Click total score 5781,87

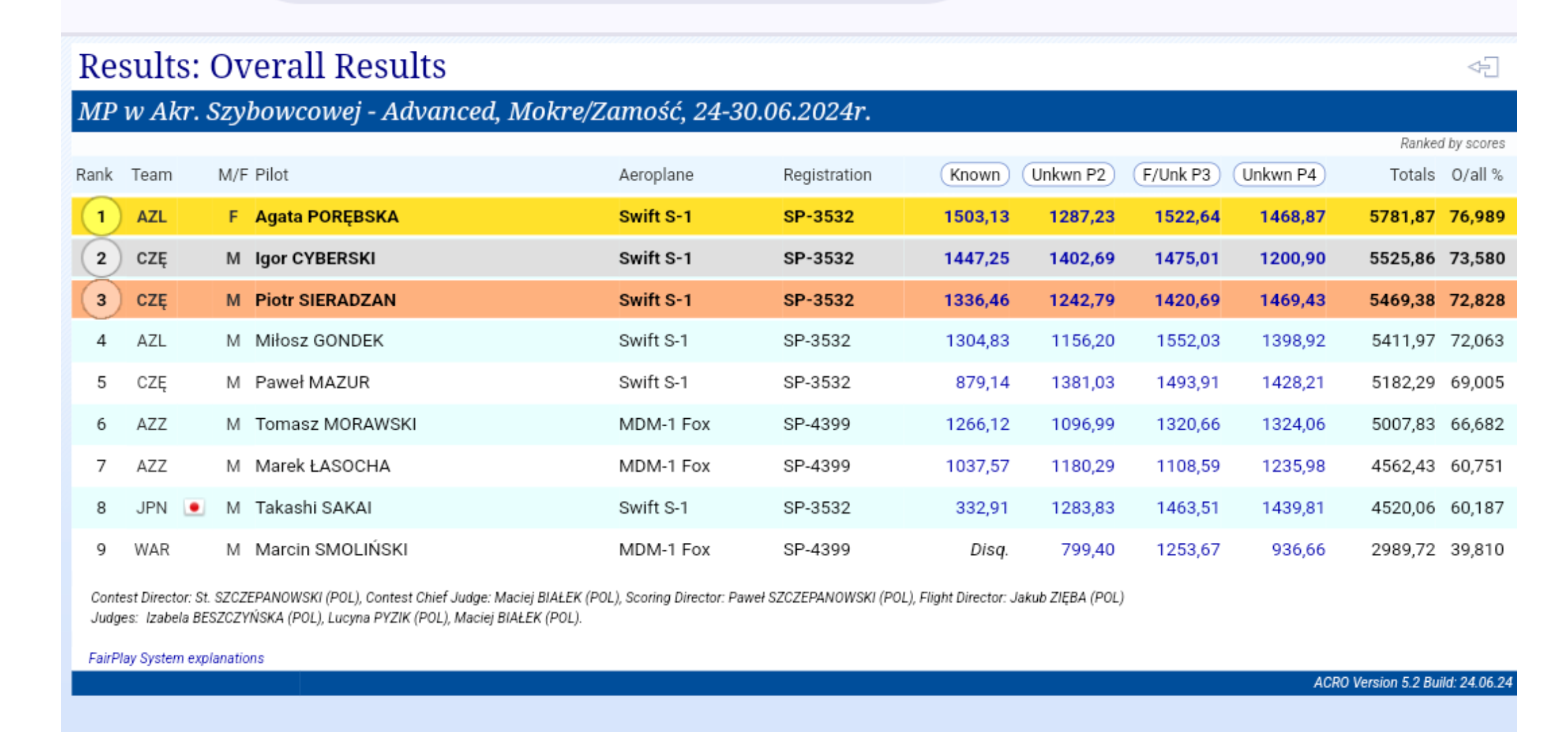[1402, 217]
